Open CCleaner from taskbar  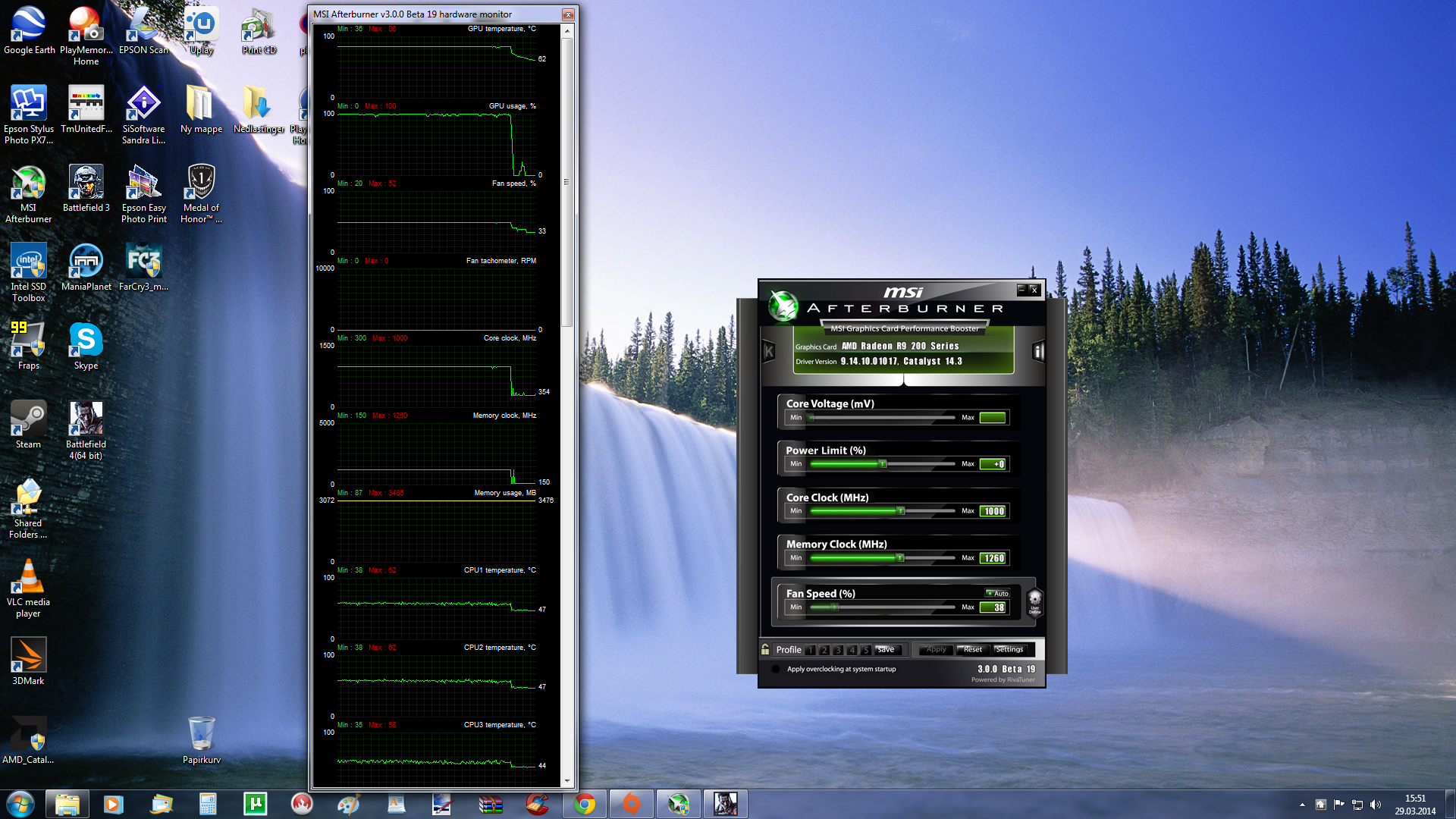[x=537, y=804]
